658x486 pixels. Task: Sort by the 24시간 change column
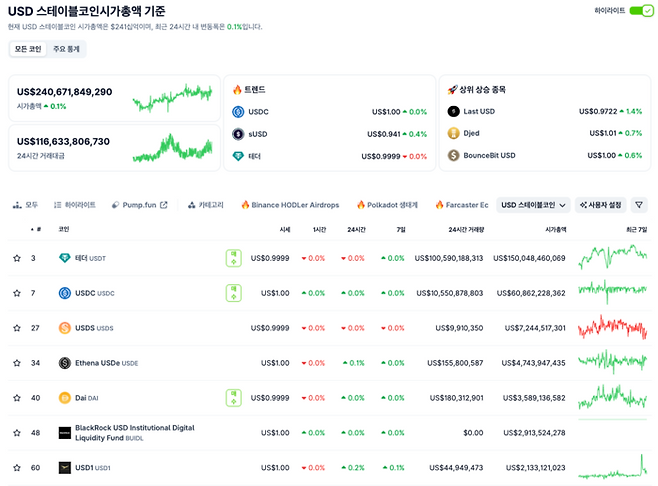(x=356, y=229)
